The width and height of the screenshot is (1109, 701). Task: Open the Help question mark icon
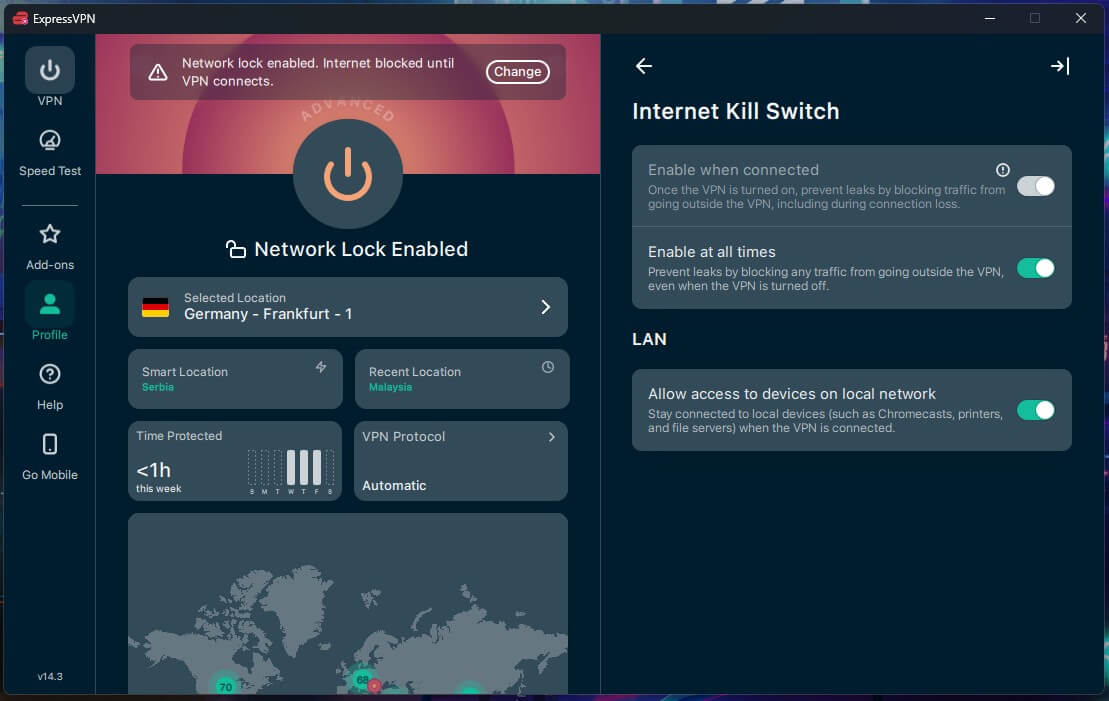(50, 374)
